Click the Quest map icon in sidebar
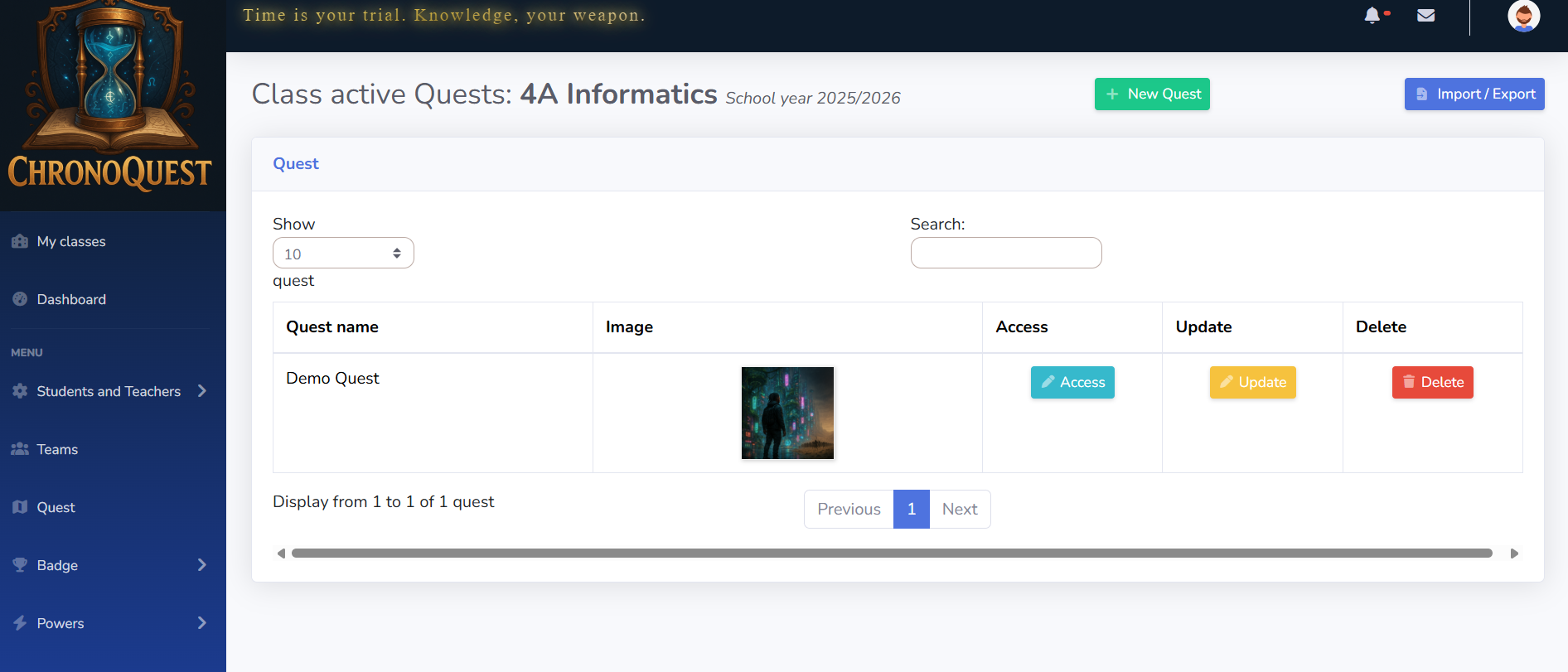The width and height of the screenshot is (1568, 672). [20, 507]
